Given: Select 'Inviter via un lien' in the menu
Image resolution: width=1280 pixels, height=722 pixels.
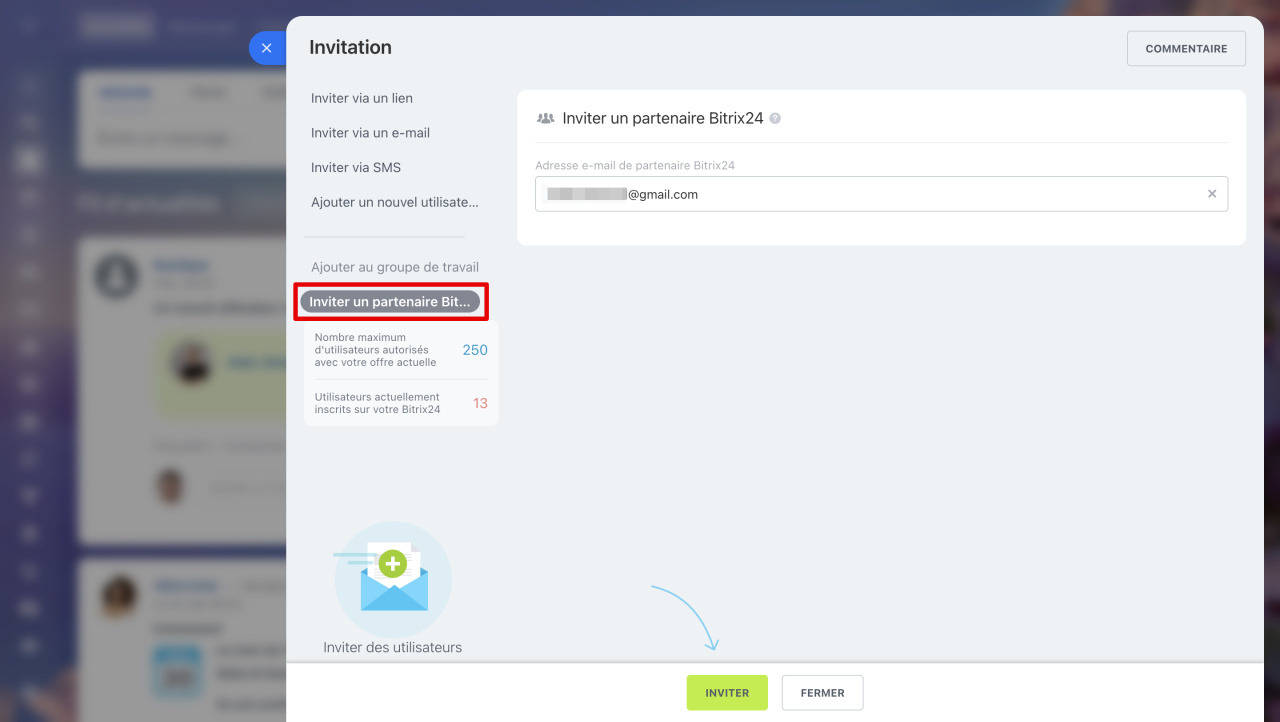Looking at the screenshot, I should coord(362,98).
